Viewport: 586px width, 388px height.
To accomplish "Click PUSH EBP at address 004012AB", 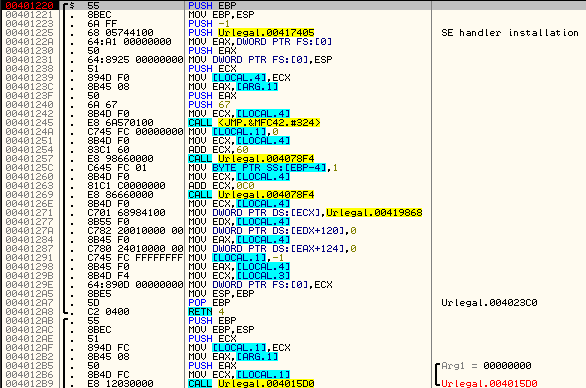I will coord(212,320).
